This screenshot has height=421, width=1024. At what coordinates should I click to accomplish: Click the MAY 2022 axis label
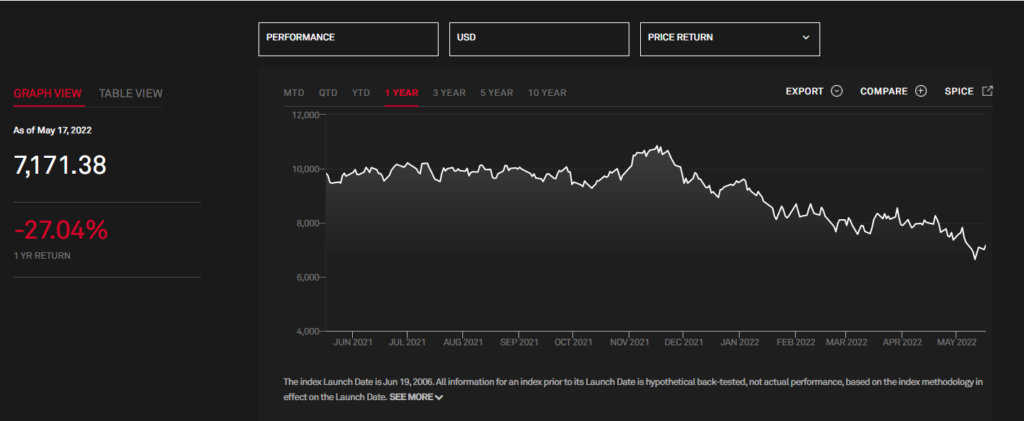956,342
